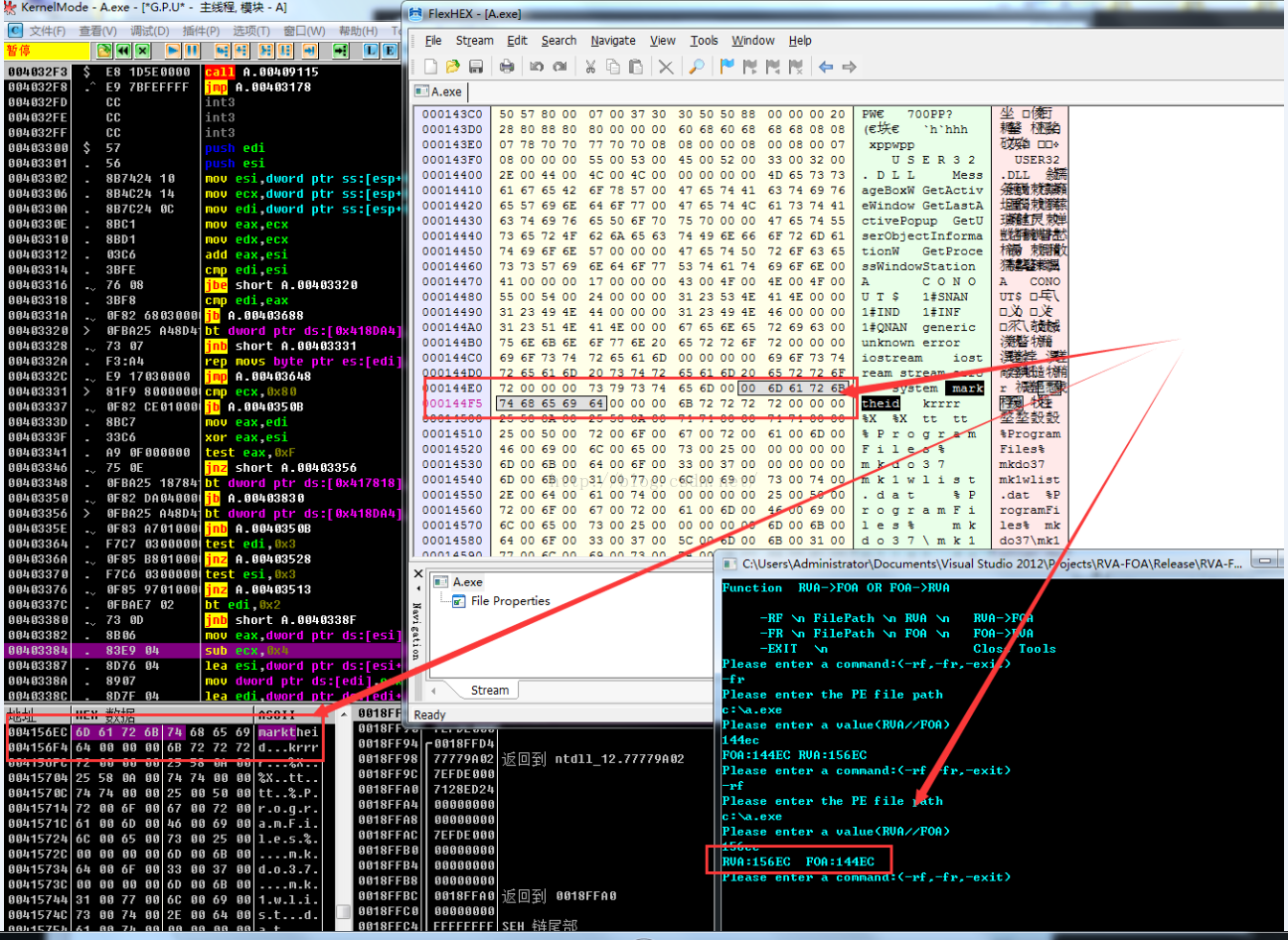Click Cut scissors icon in FlexHEX

click(x=590, y=67)
